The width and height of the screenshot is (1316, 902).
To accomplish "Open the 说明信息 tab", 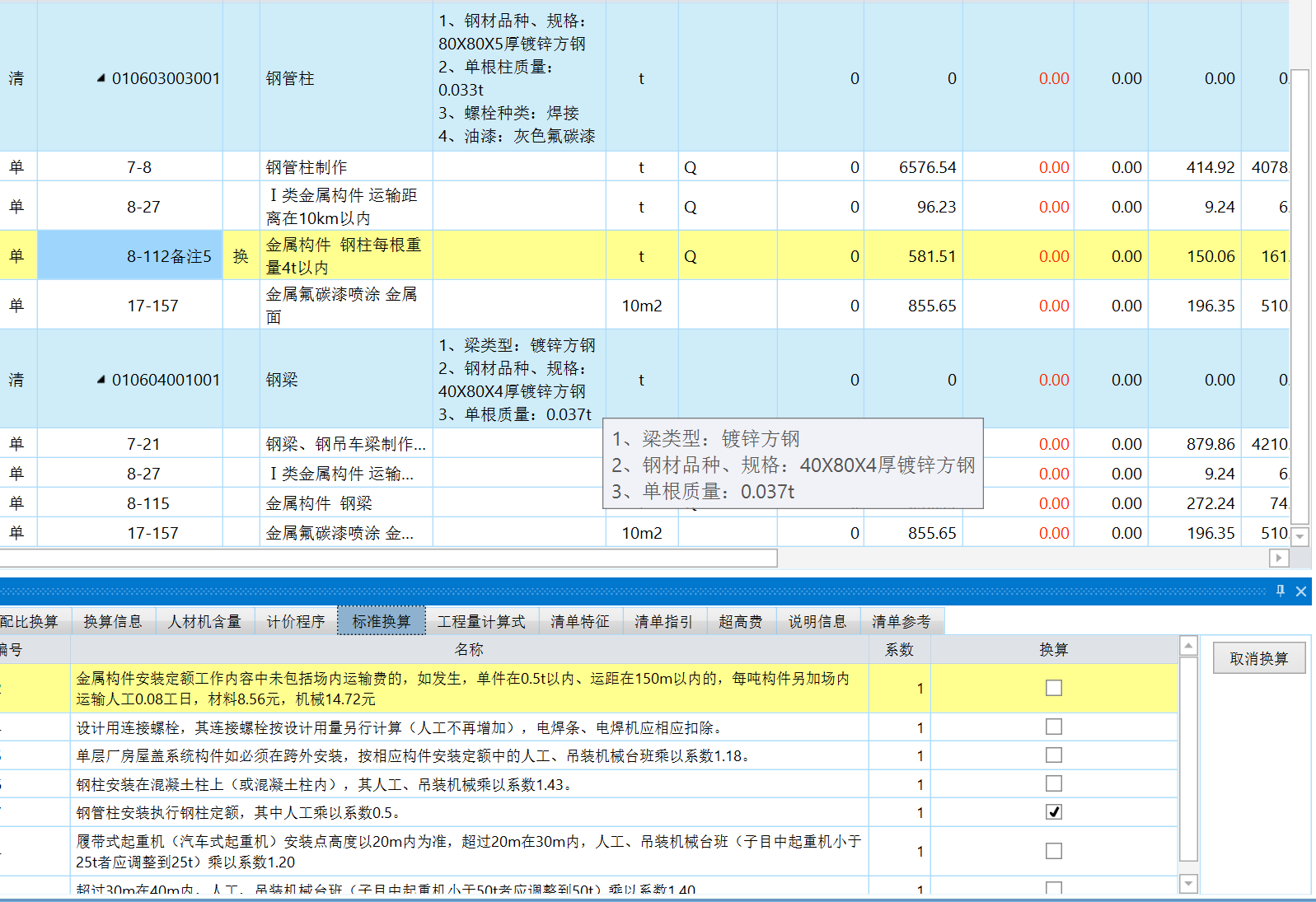I will (817, 621).
